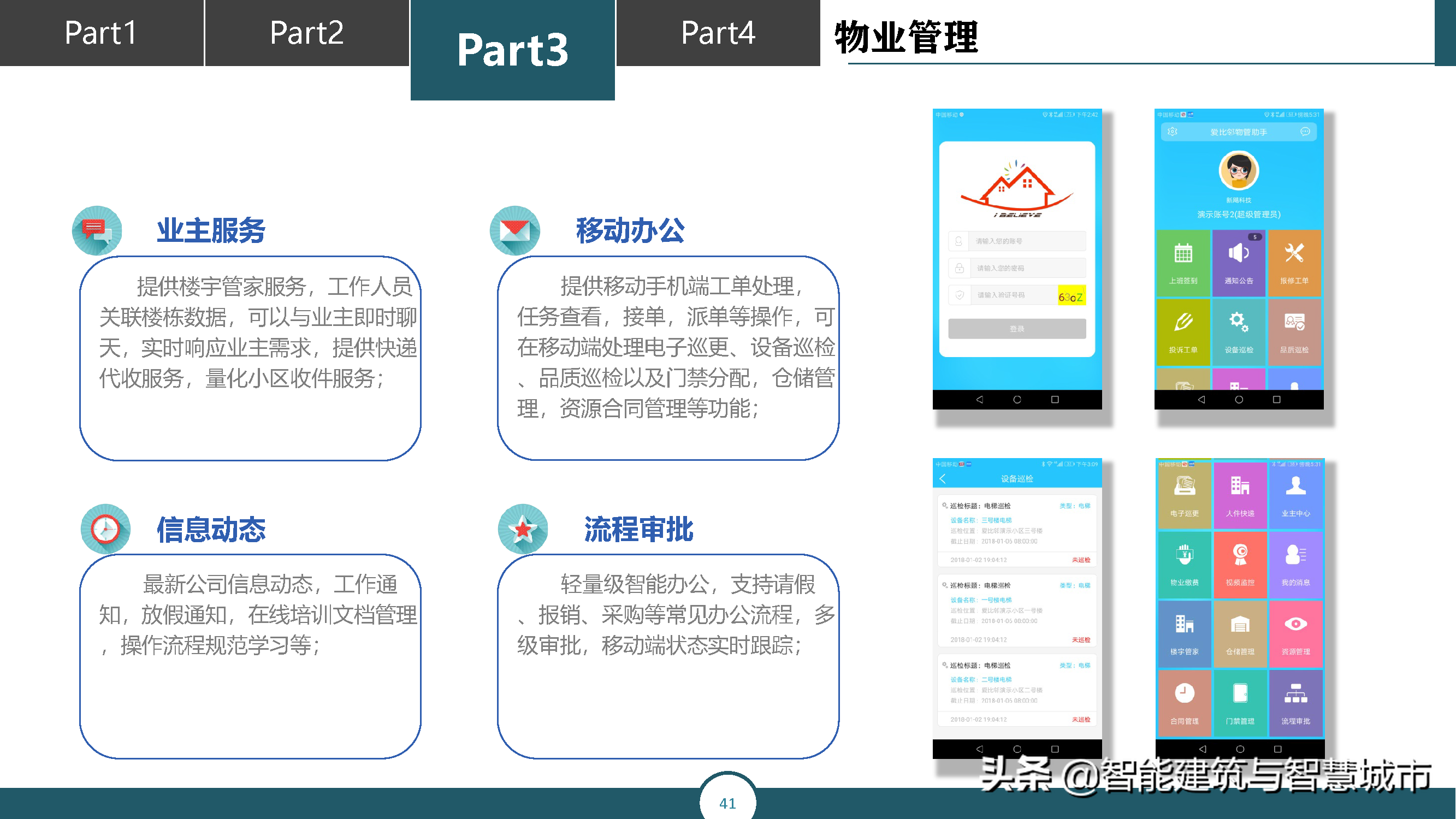The image size is (1456, 819).
Task: Open the 我的消息 tile
Action: pyautogui.click(x=1295, y=565)
